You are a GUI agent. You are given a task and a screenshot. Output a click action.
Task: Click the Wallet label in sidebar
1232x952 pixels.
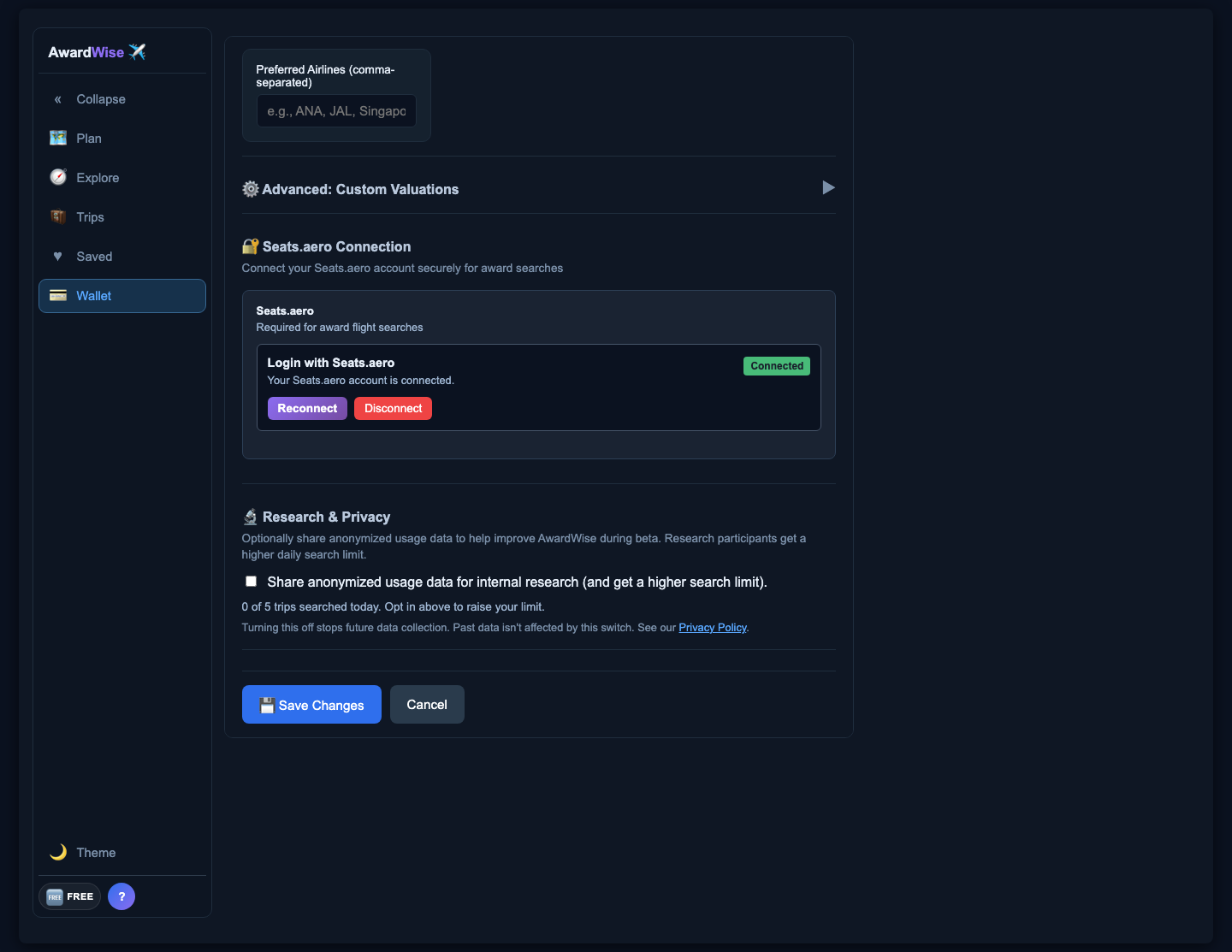point(94,296)
